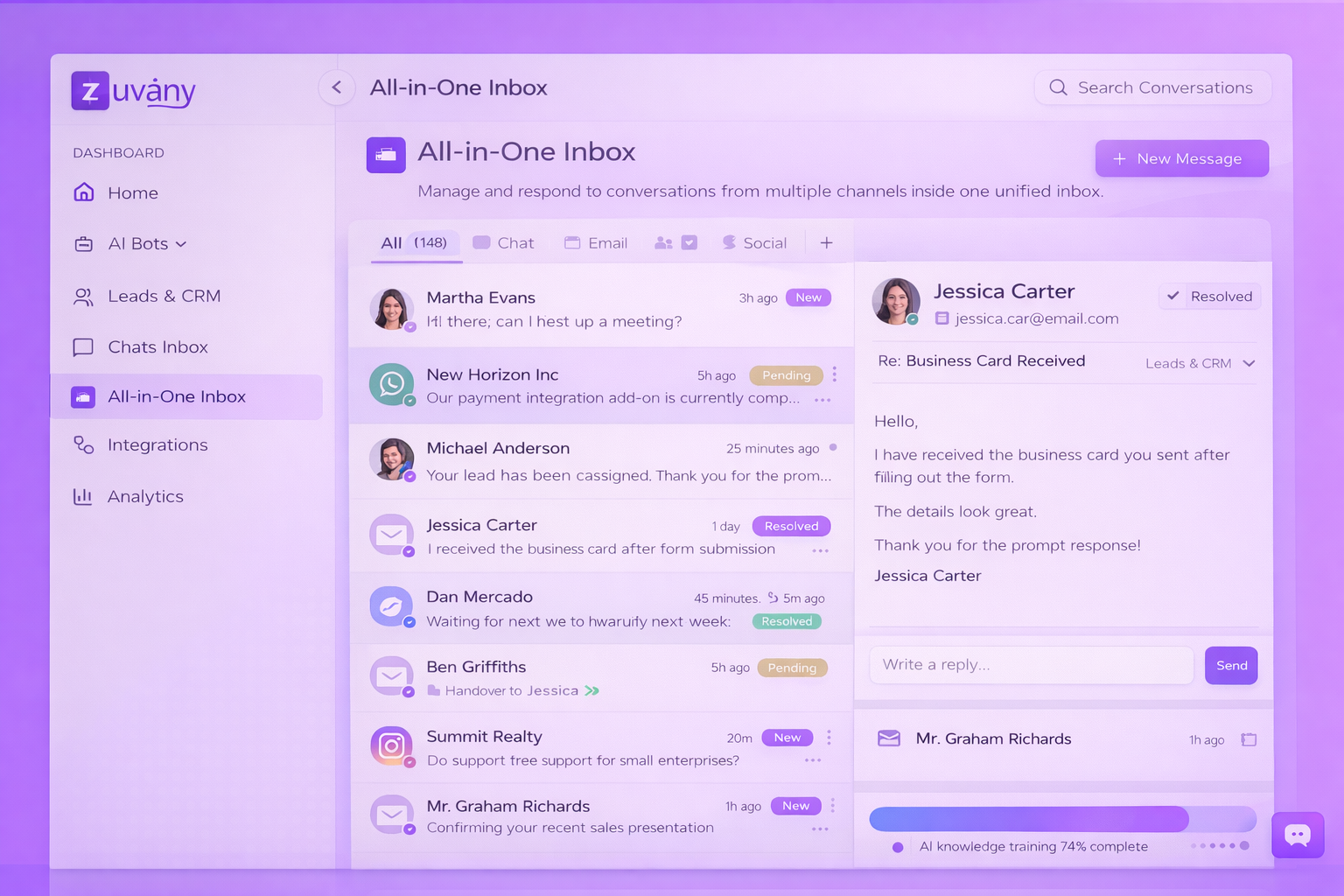Viewport: 1344px width, 896px height.
Task: Open the Analytics sidebar icon
Action: (x=82, y=496)
